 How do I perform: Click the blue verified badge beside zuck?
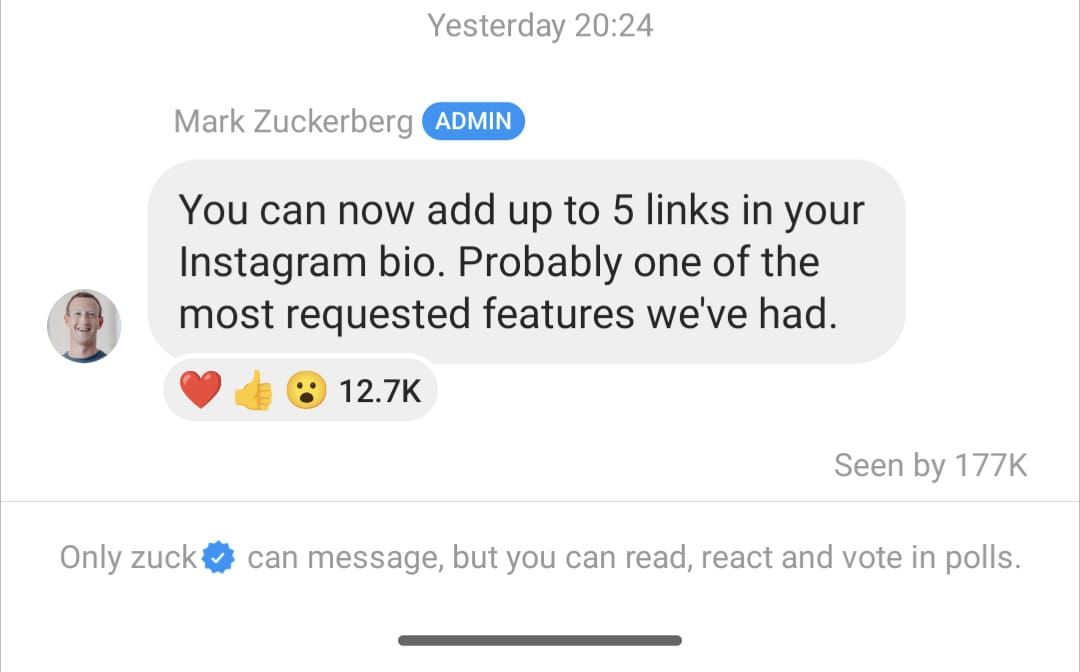click(218, 558)
